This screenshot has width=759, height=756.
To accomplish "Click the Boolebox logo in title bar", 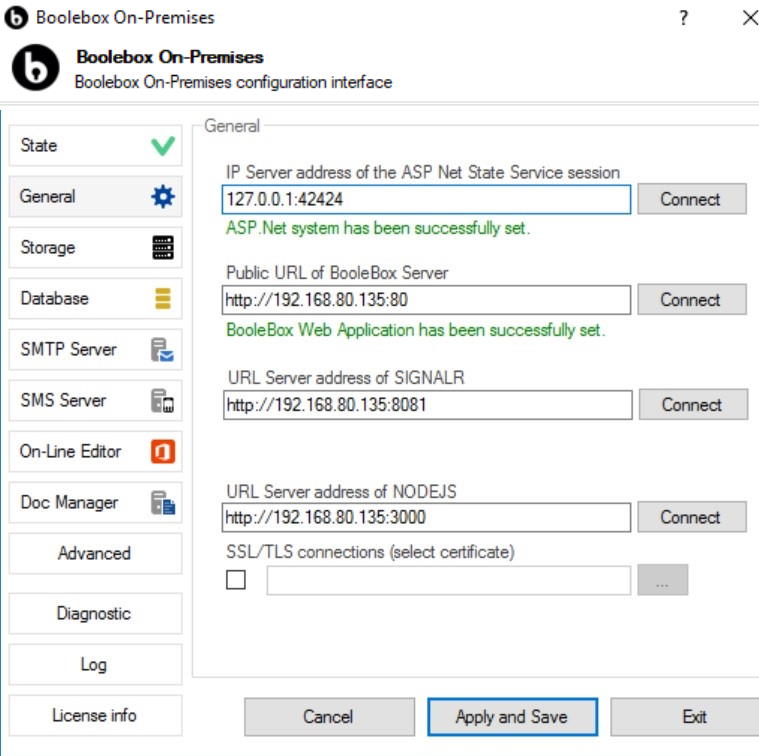I will (16, 18).
